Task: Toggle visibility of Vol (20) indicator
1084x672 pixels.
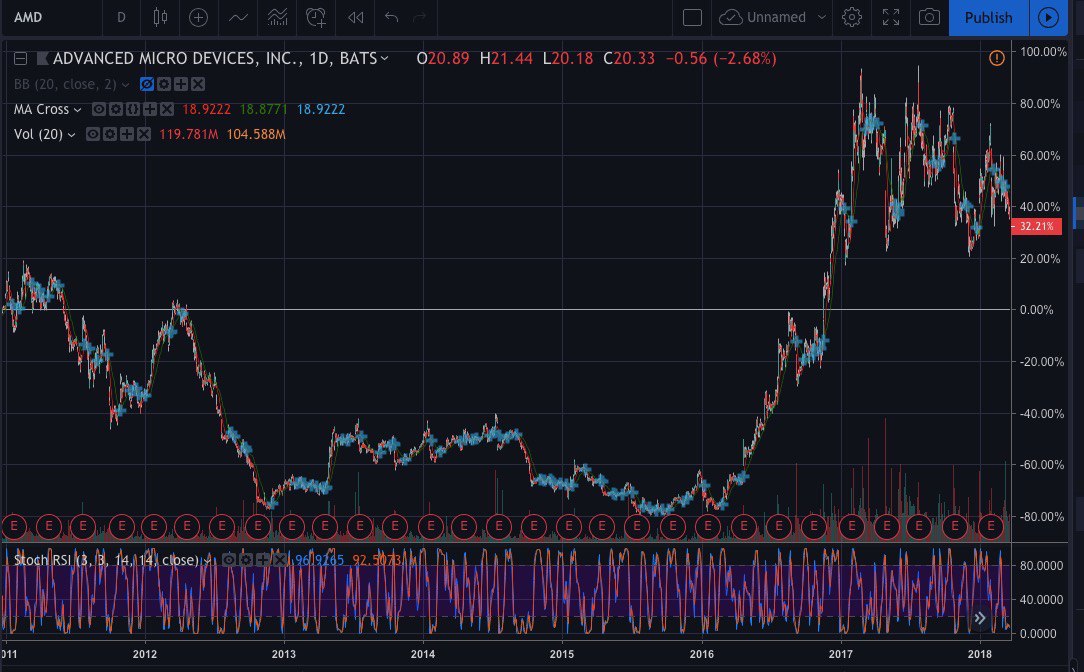Action: coord(92,134)
